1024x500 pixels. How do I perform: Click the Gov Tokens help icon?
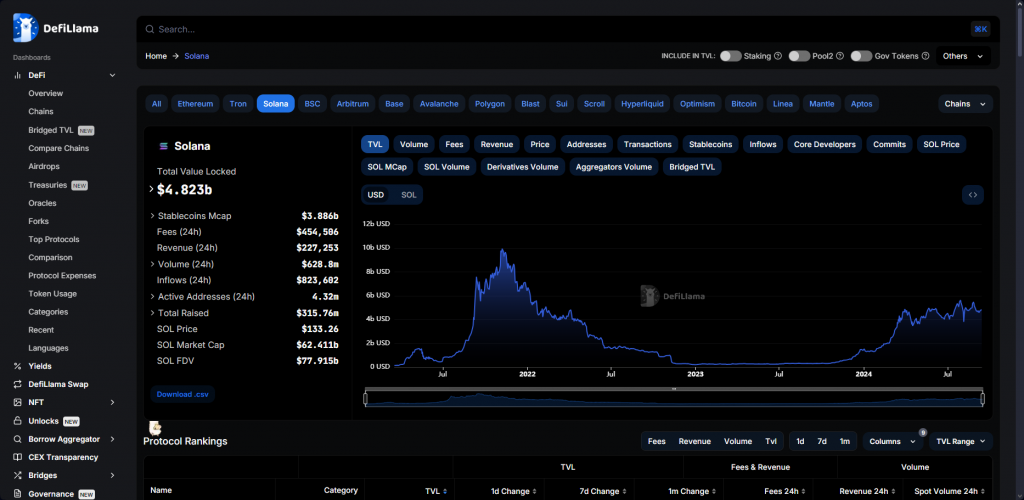coord(925,56)
